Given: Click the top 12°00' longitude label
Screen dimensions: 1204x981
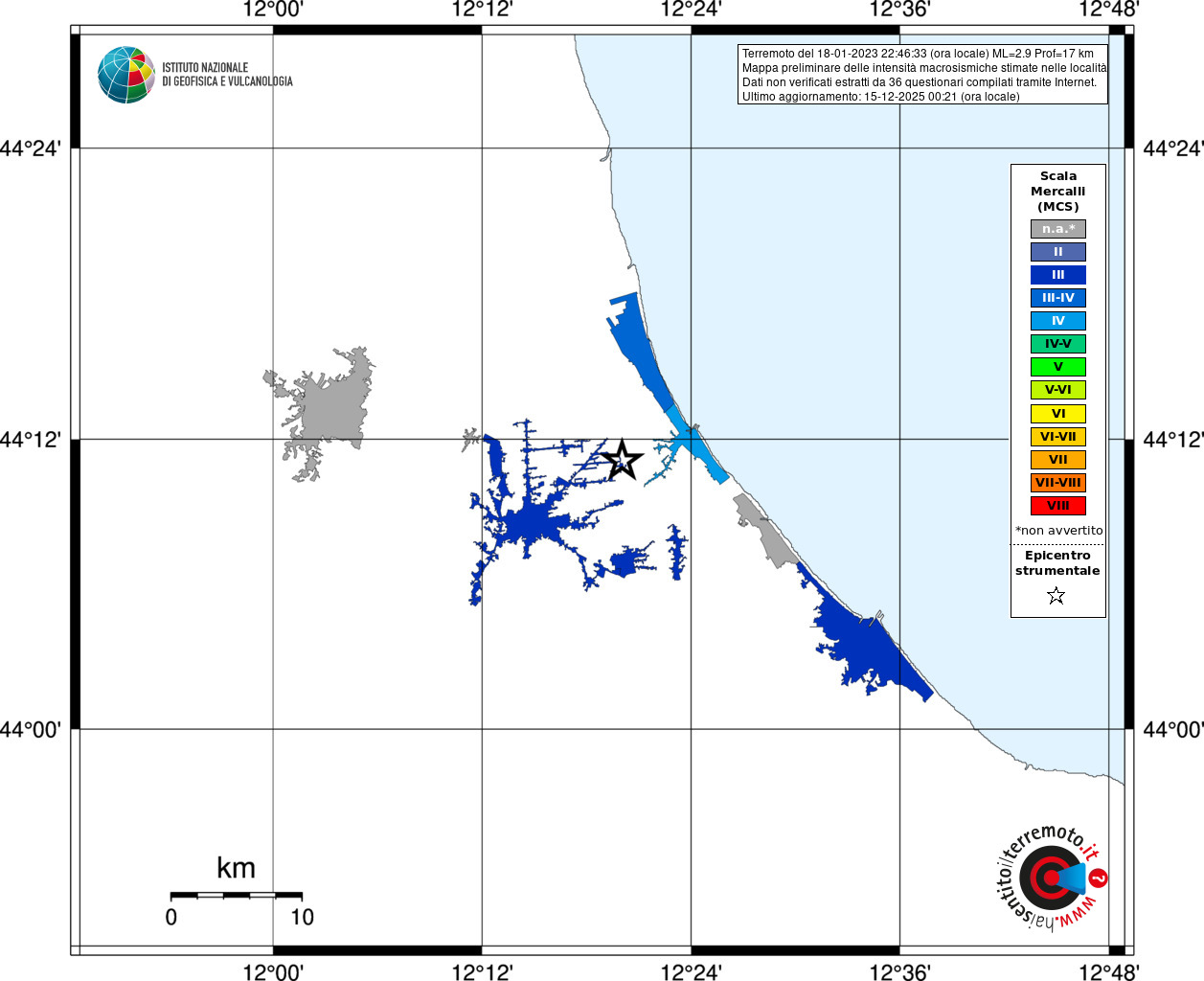Looking at the screenshot, I should [273, 10].
